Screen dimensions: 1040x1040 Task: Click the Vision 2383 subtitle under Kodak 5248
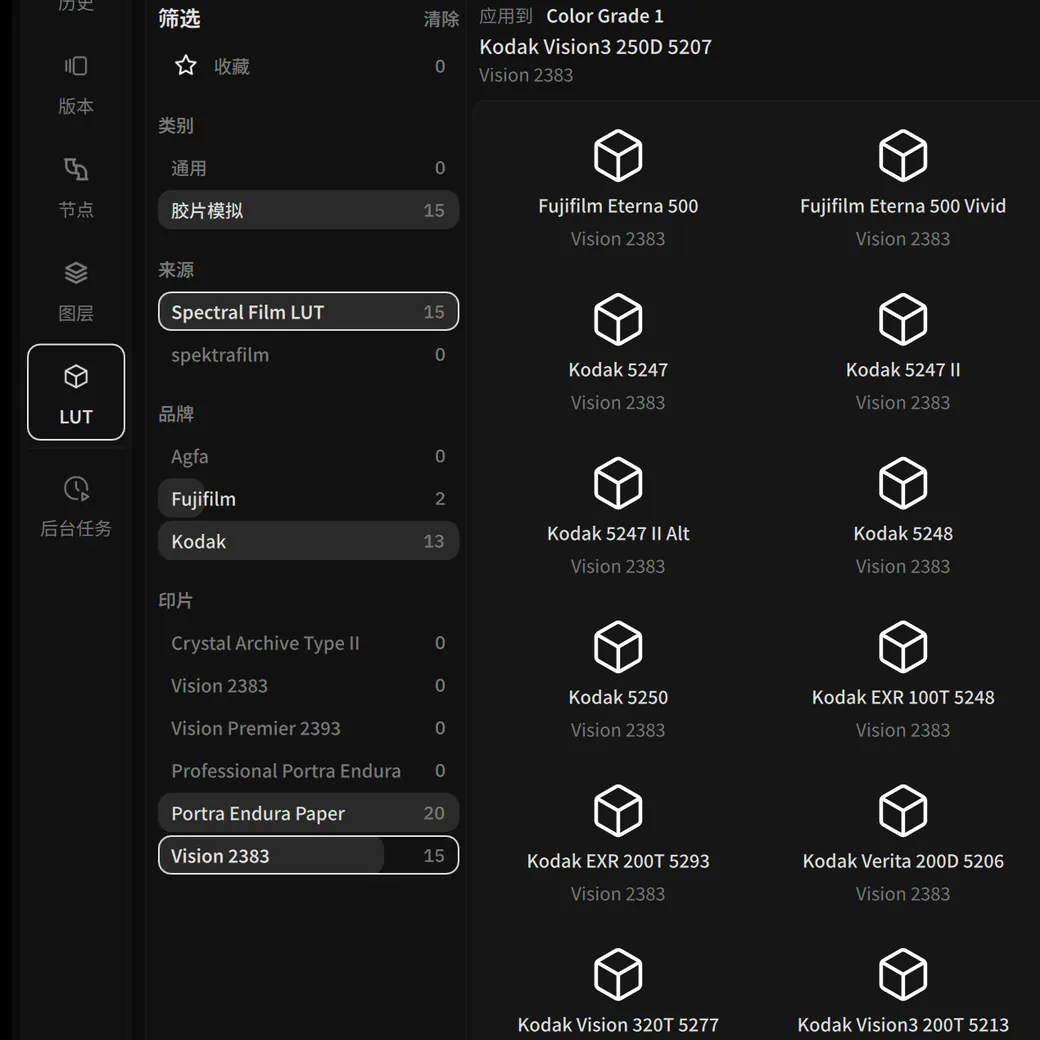[x=903, y=566]
